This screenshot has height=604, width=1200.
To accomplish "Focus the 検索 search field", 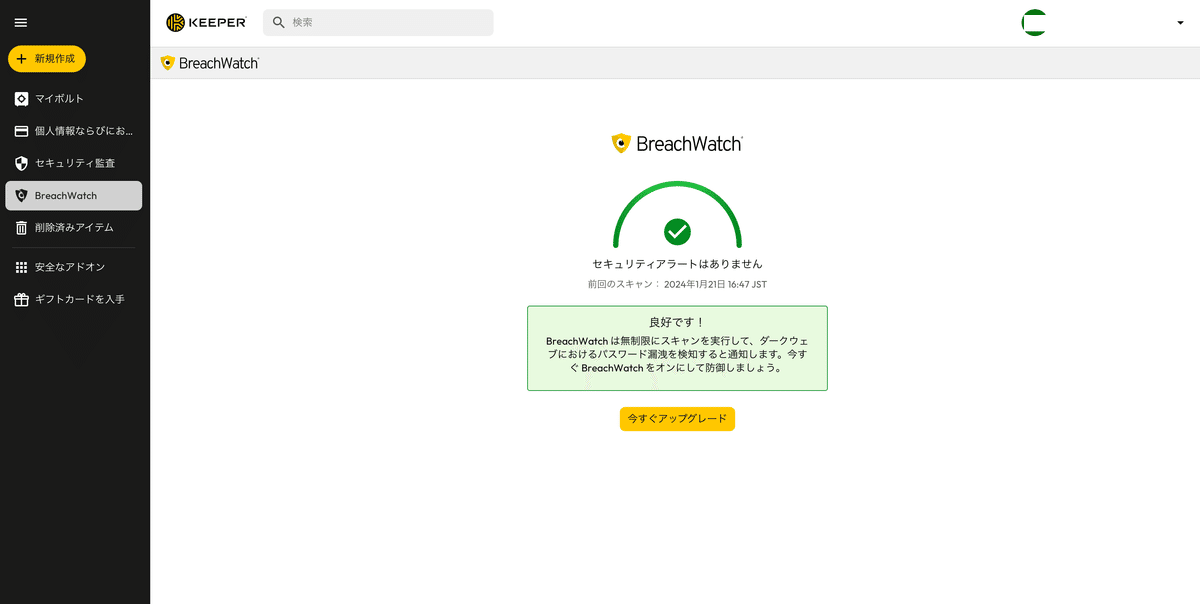I will (378, 22).
